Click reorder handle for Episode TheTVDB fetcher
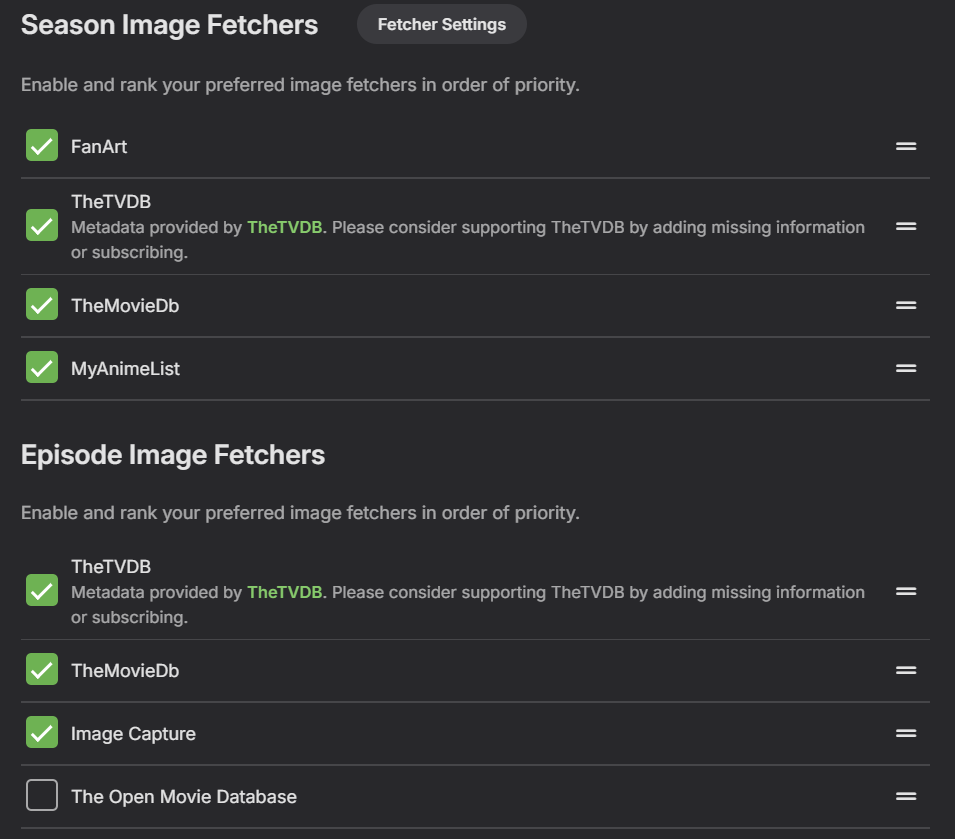 click(x=906, y=591)
